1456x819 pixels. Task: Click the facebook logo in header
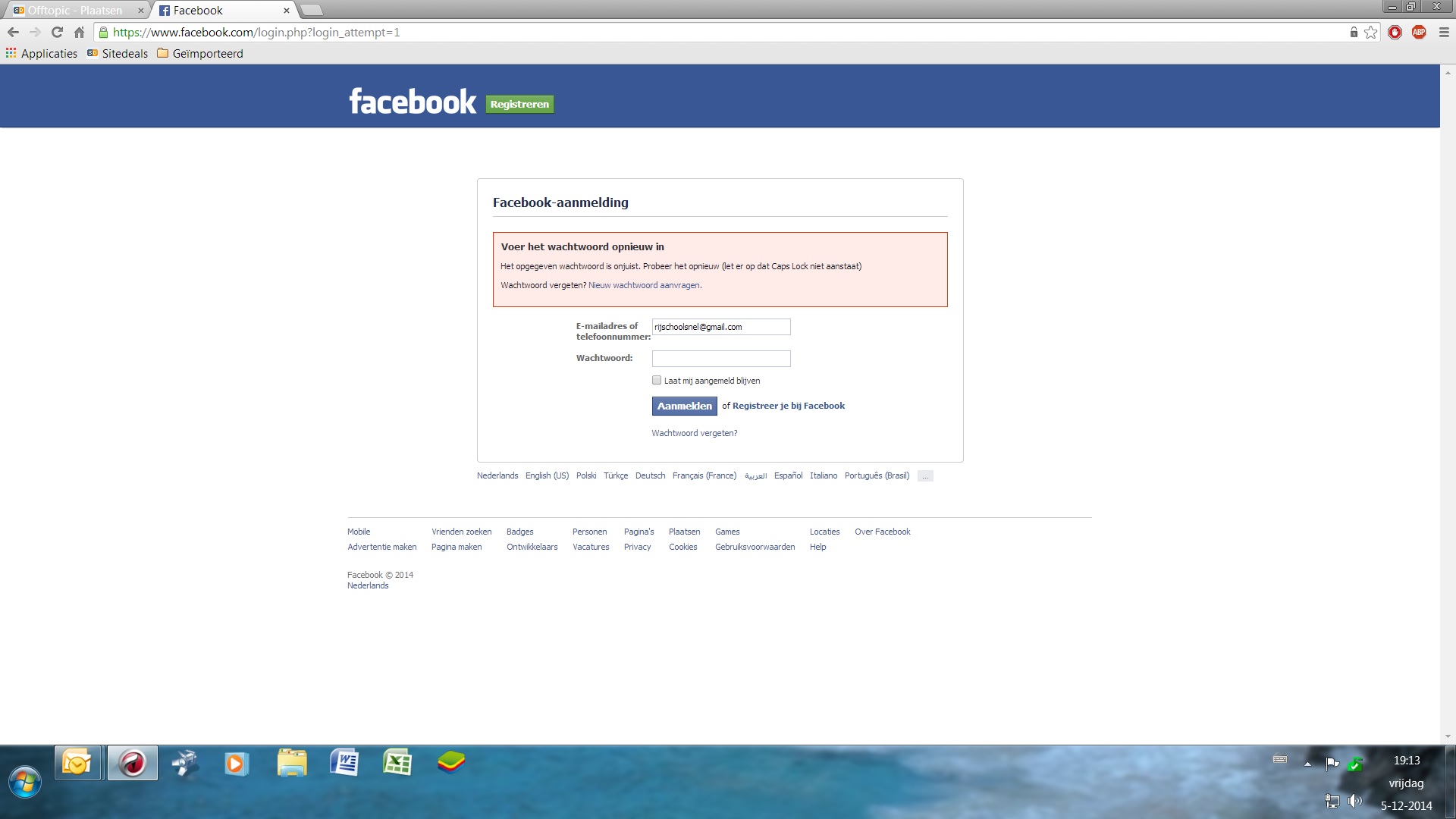(413, 102)
